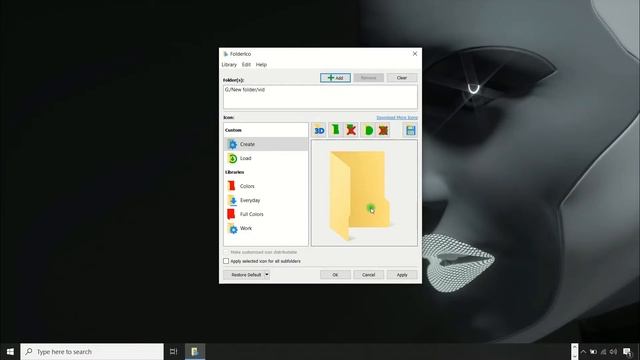Click the taskbar tray scroll arrows
The width and height of the screenshot is (640, 360).
pos(574,351)
